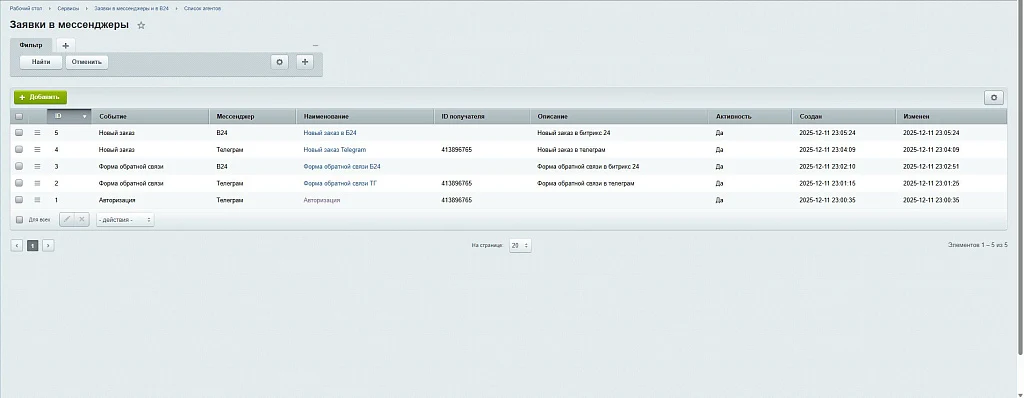Go to the previous page arrow
The width and height of the screenshot is (1024, 398).
point(17,246)
